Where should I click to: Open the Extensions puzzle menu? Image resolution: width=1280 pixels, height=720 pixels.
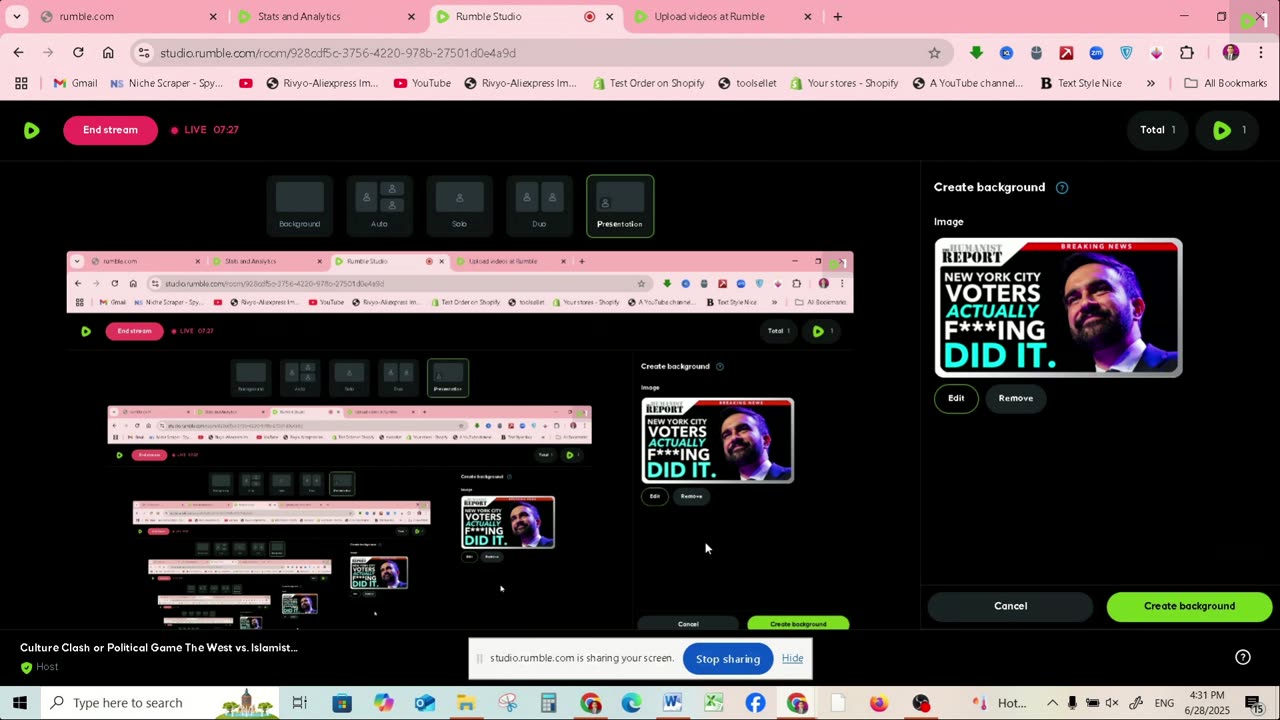[x=1187, y=53]
